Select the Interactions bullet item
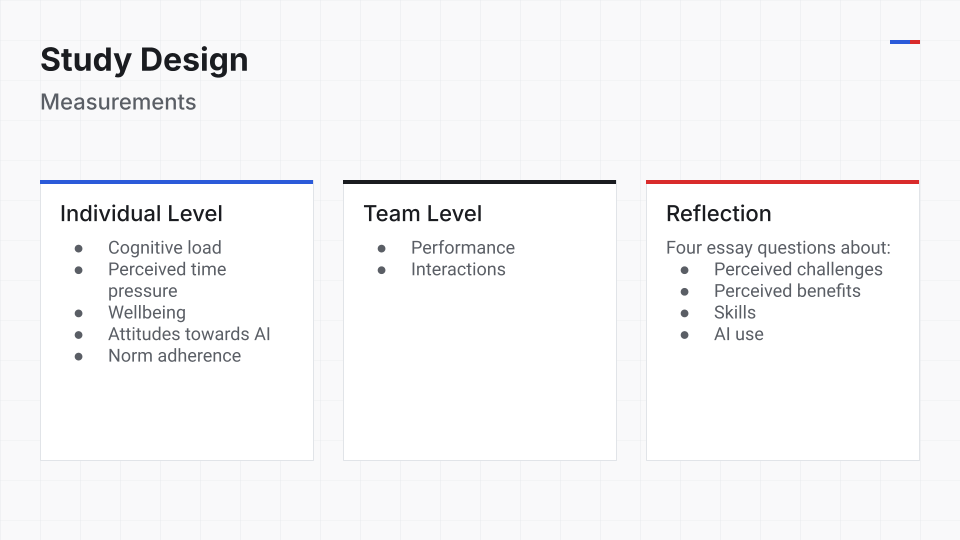The width and height of the screenshot is (960, 540). (x=458, y=269)
